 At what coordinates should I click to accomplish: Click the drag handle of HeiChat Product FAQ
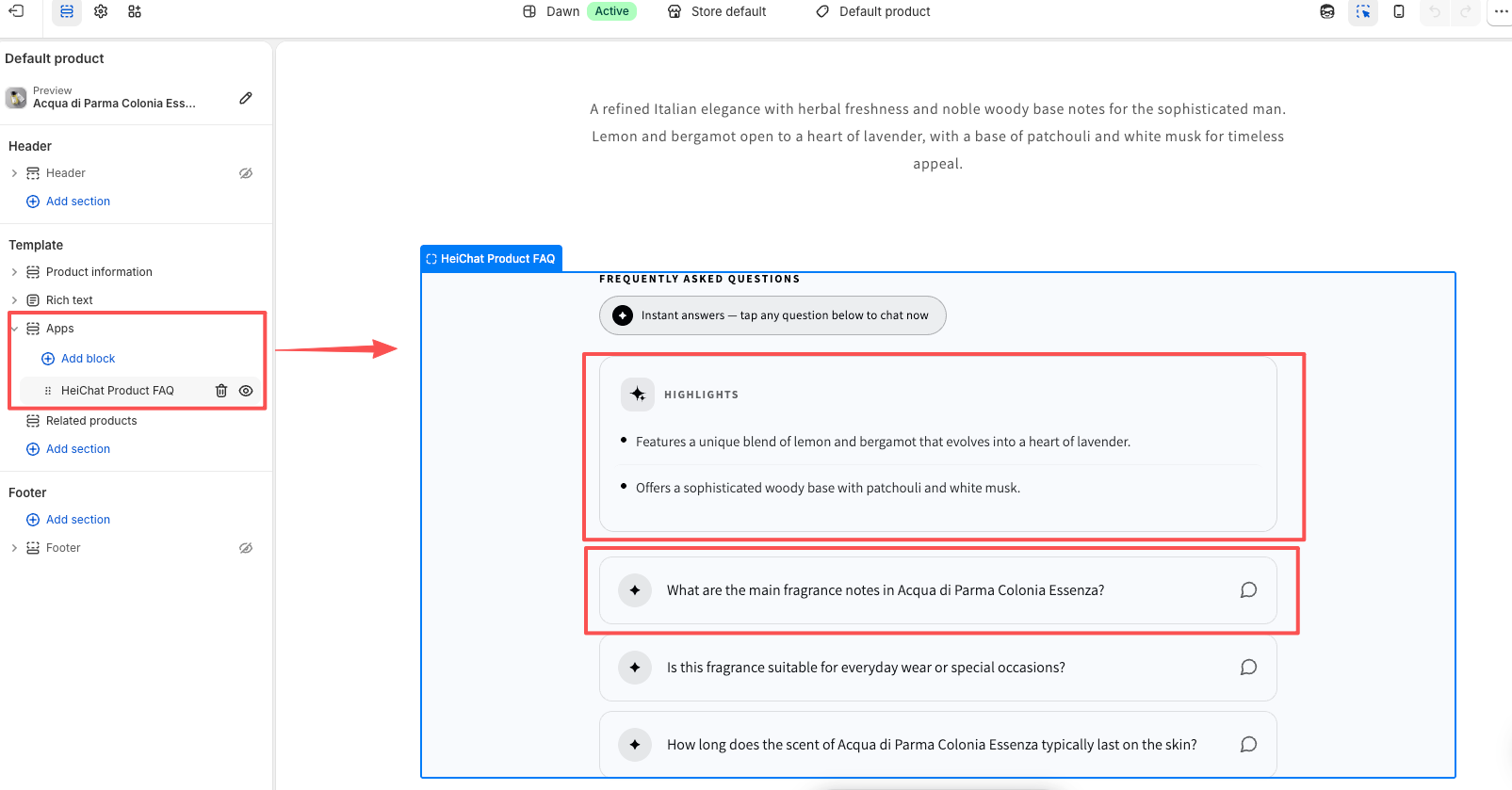48,391
